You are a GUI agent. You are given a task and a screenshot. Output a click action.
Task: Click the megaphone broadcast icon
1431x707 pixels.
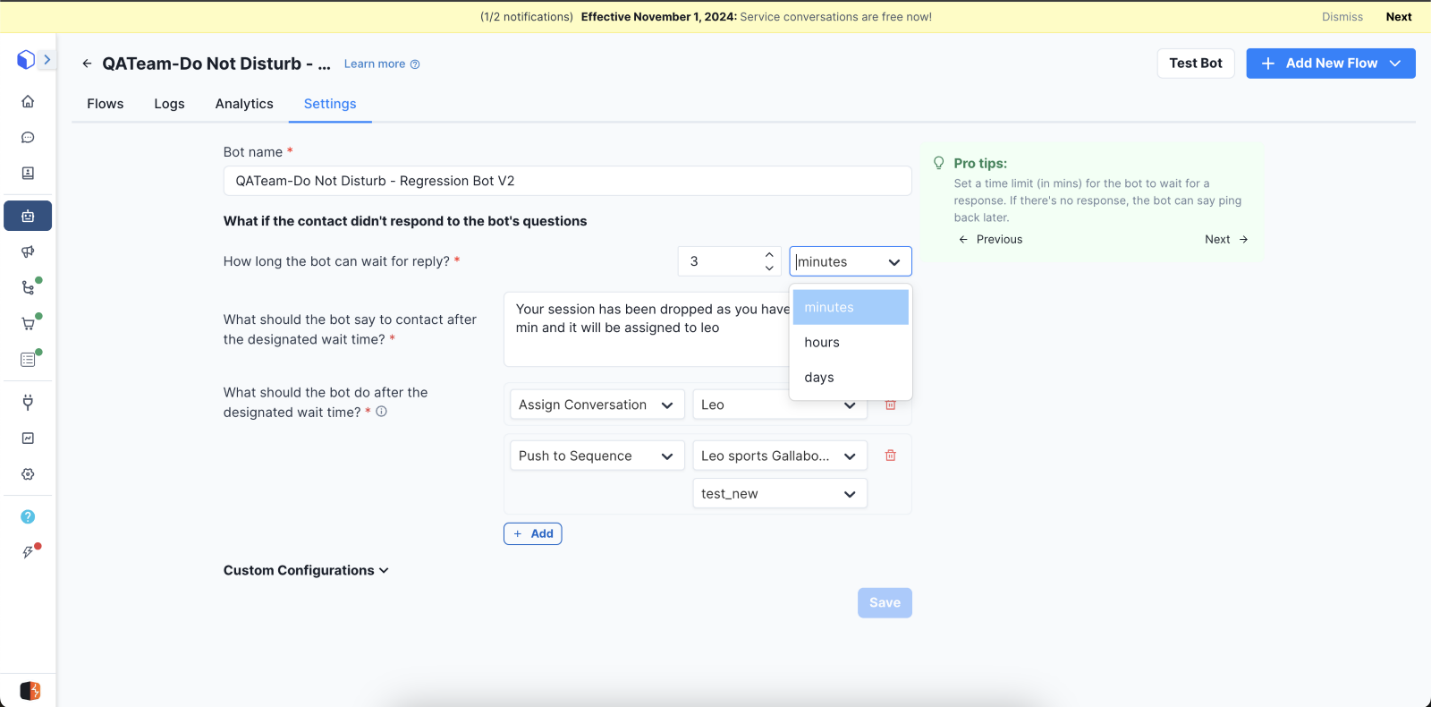28,252
